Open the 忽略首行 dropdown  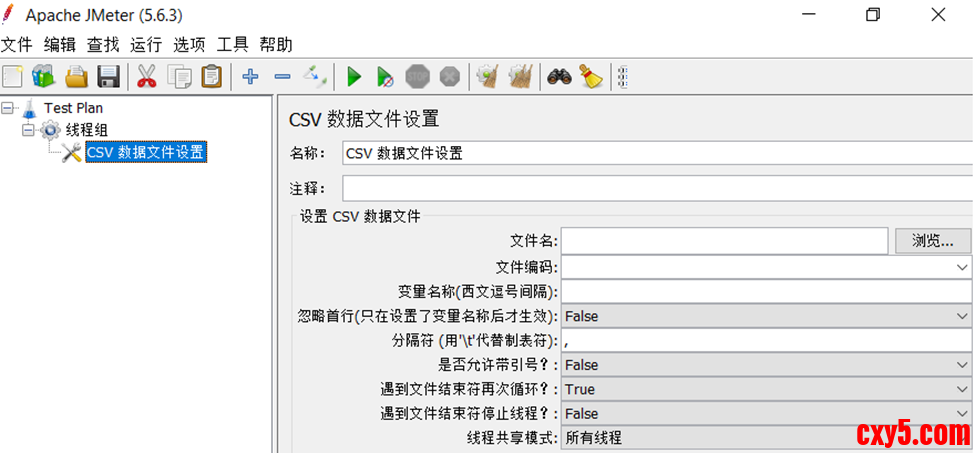pos(961,316)
